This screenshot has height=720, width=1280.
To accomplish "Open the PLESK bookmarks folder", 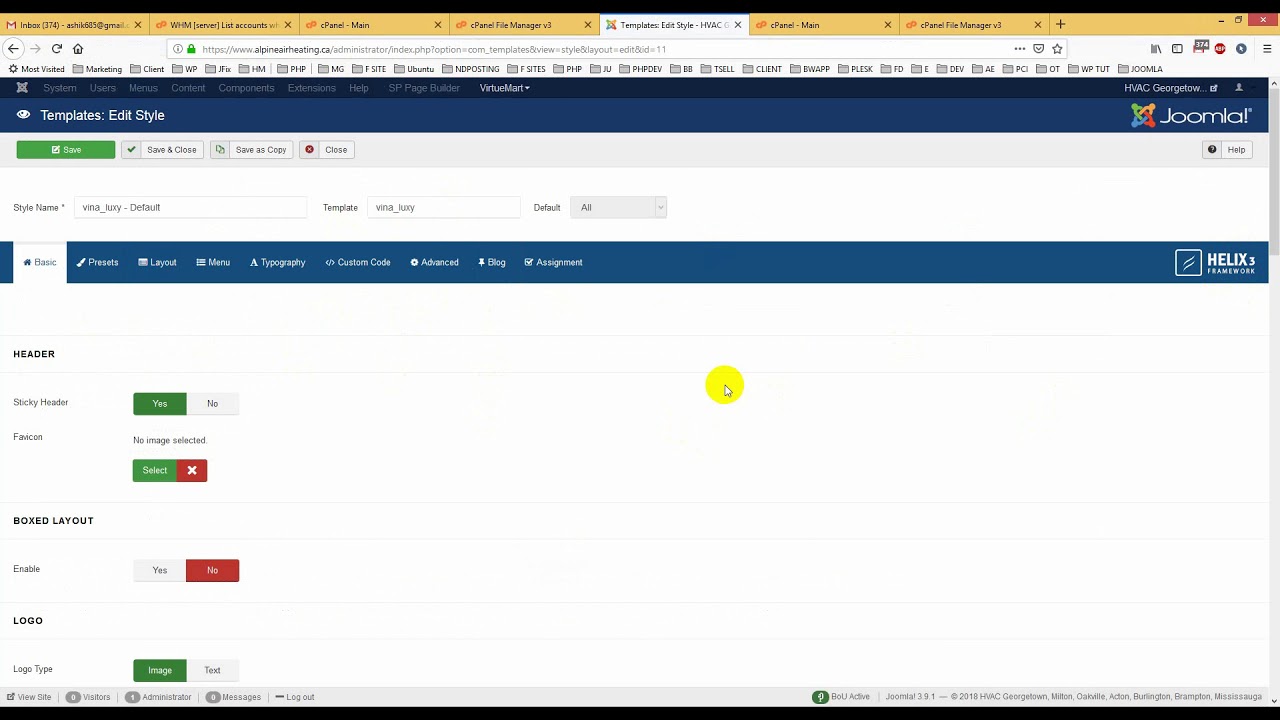I will [x=855, y=69].
